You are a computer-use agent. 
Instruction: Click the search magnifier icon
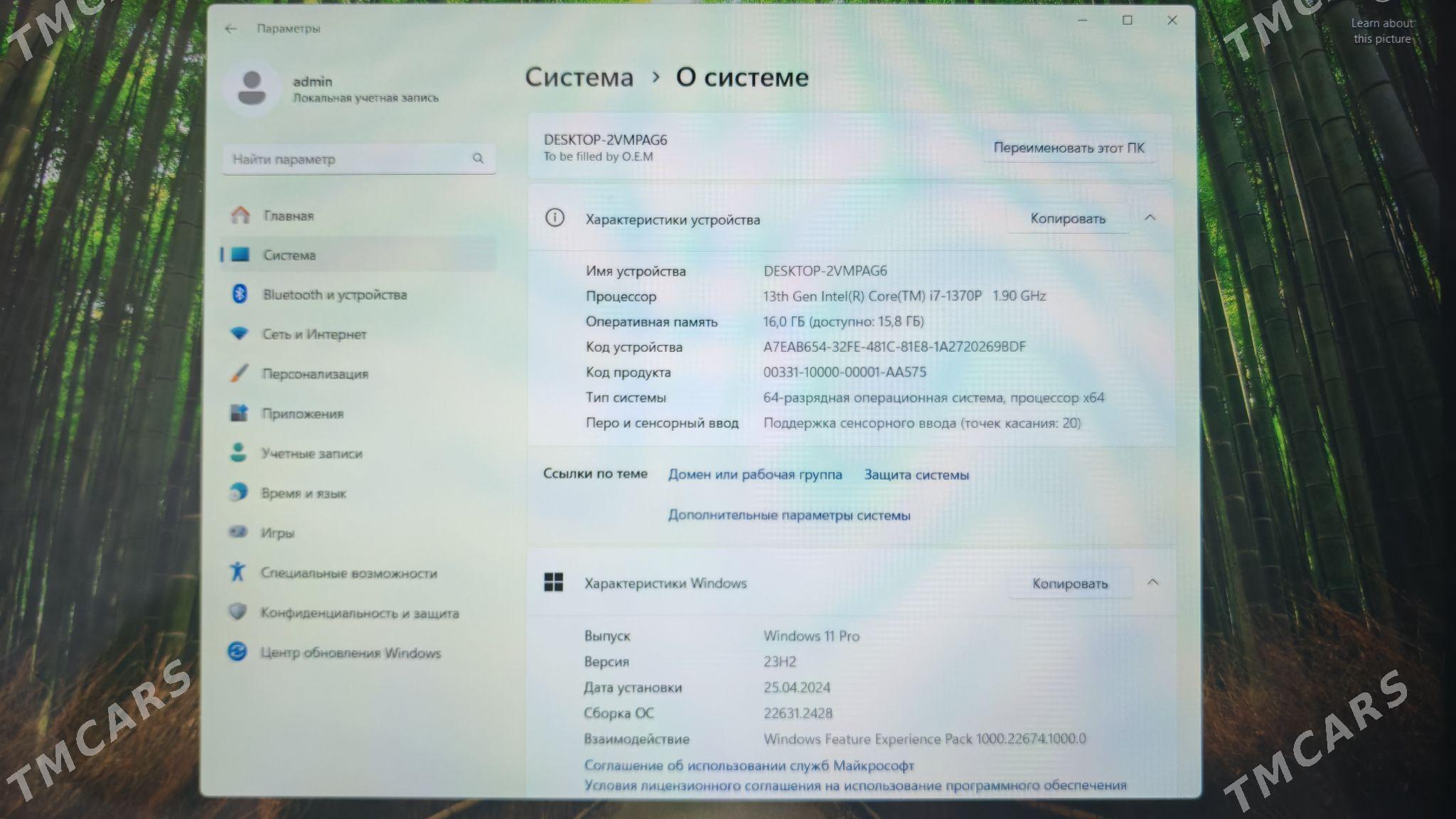tap(478, 159)
